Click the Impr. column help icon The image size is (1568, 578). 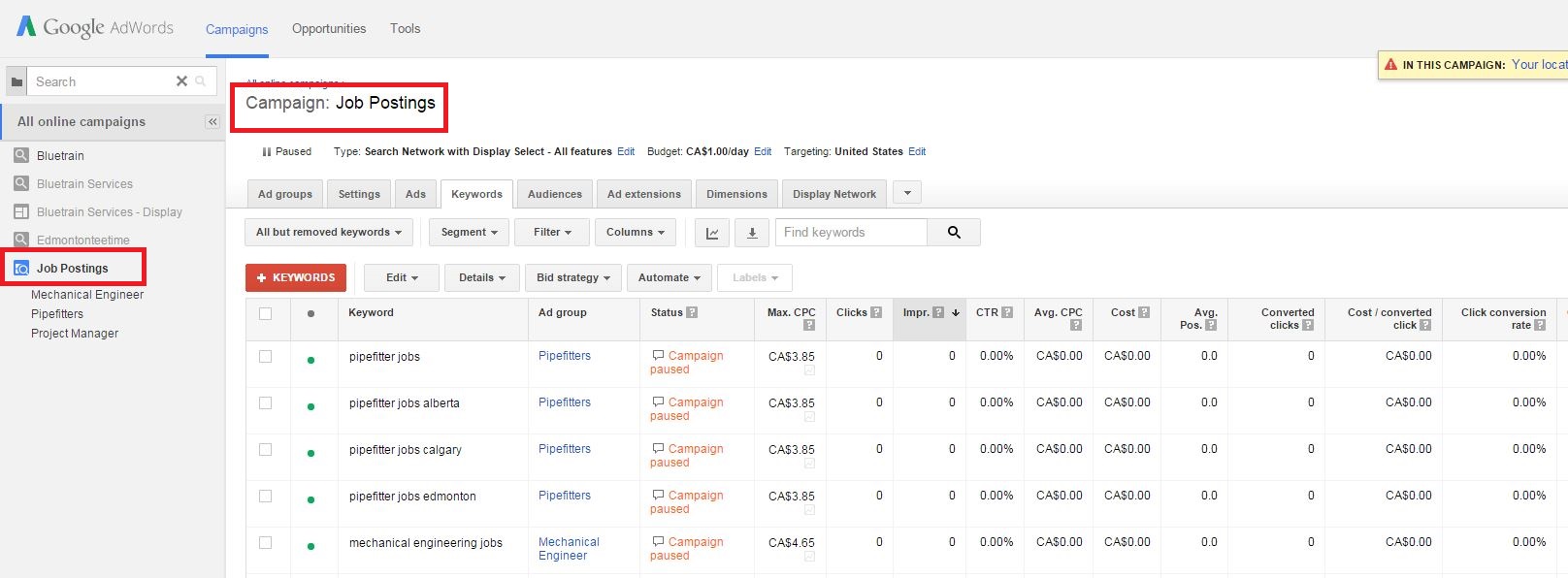(x=938, y=312)
